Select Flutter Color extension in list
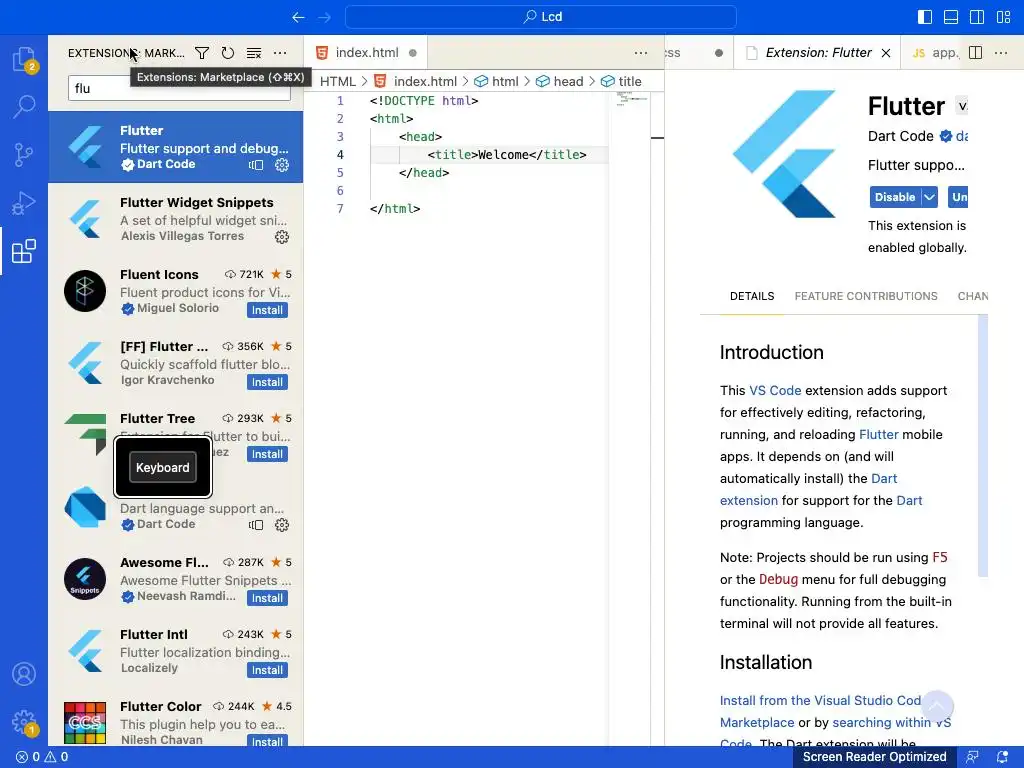 [176, 722]
